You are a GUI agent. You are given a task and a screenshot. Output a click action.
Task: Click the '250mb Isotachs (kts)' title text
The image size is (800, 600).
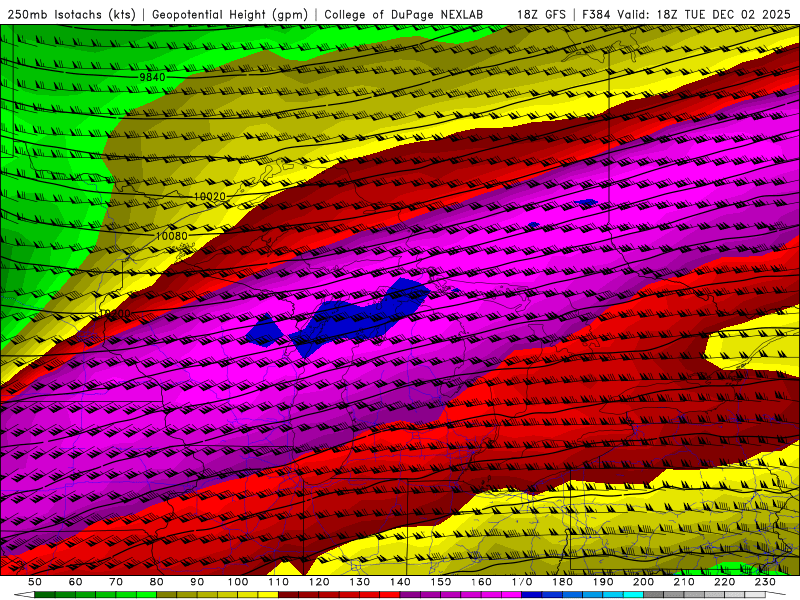point(71,15)
